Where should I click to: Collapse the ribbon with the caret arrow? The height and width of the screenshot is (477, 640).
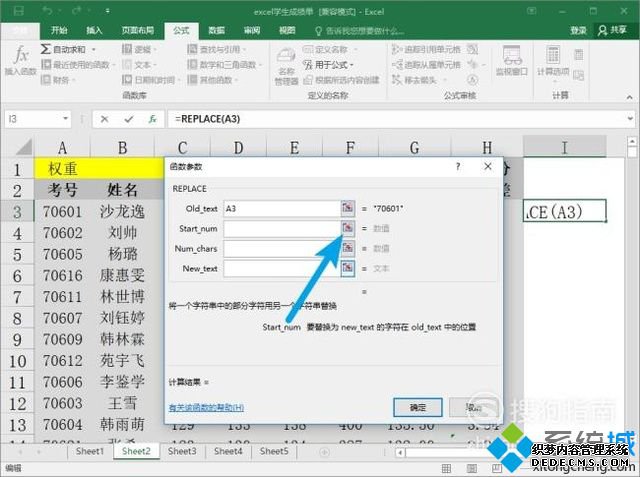click(x=629, y=97)
